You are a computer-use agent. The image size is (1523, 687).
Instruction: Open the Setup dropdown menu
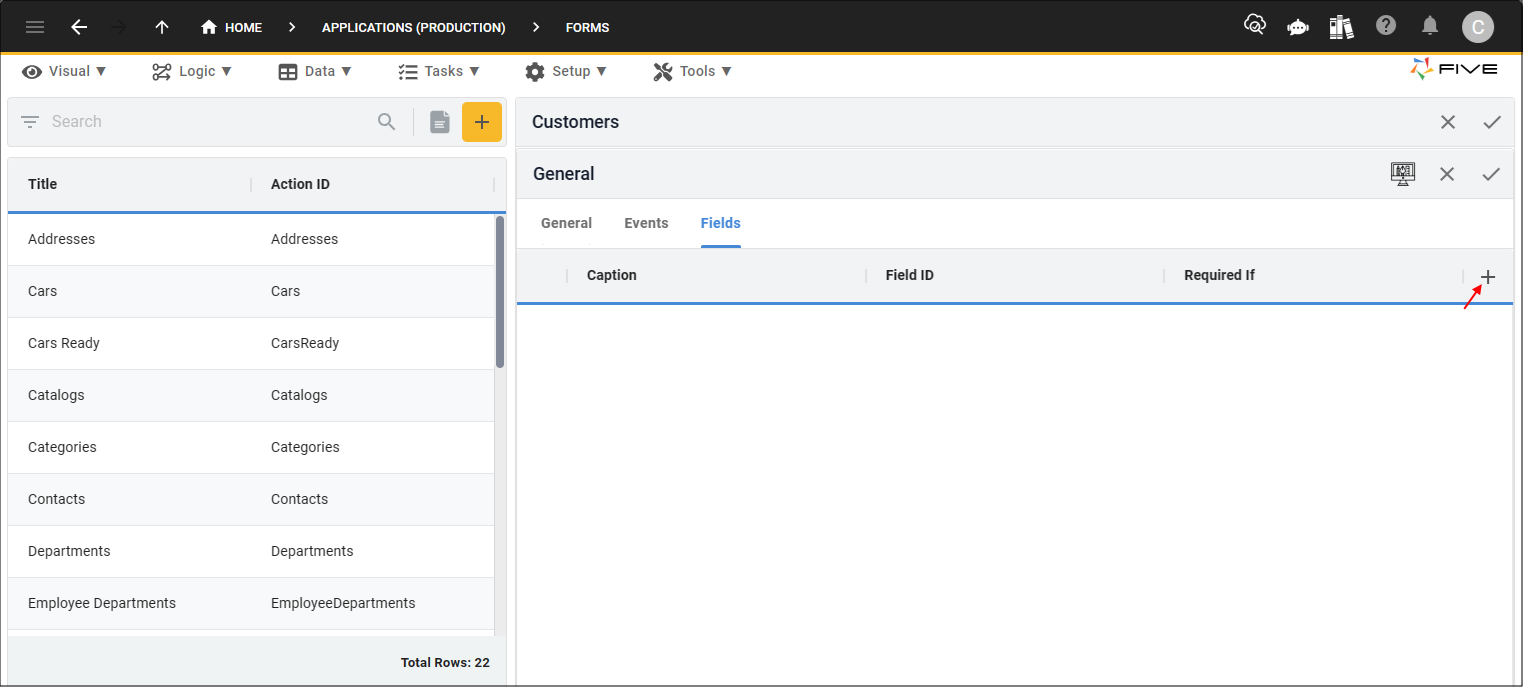[566, 71]
